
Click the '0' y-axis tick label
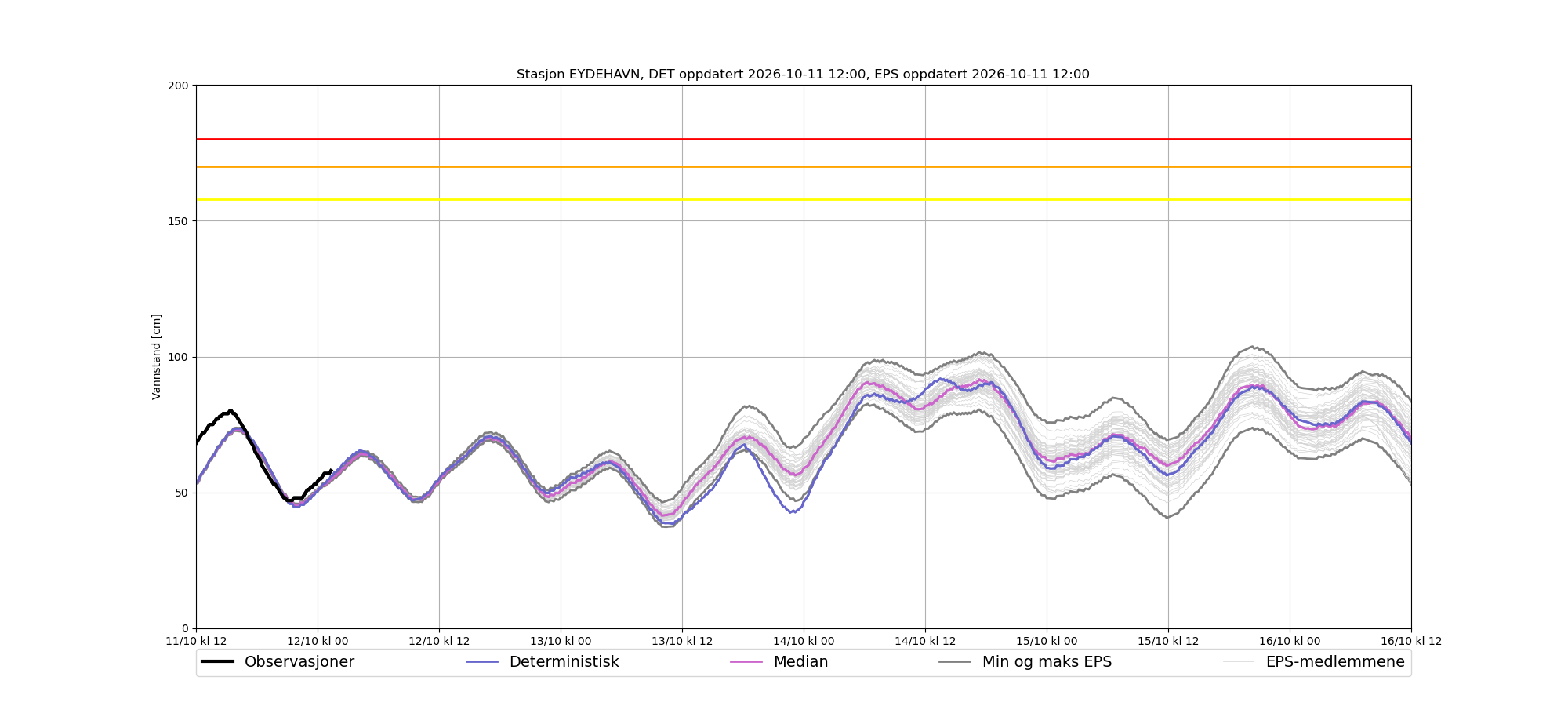click(186, 628)
